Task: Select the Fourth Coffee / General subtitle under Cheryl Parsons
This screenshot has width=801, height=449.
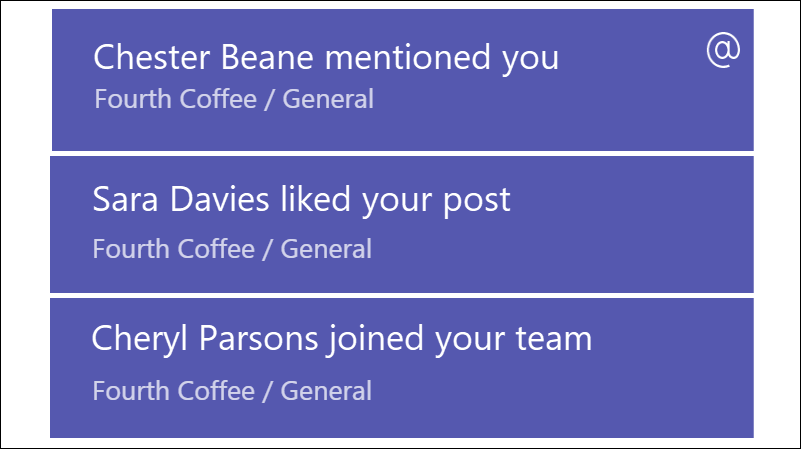Action: tap(232, 391)
